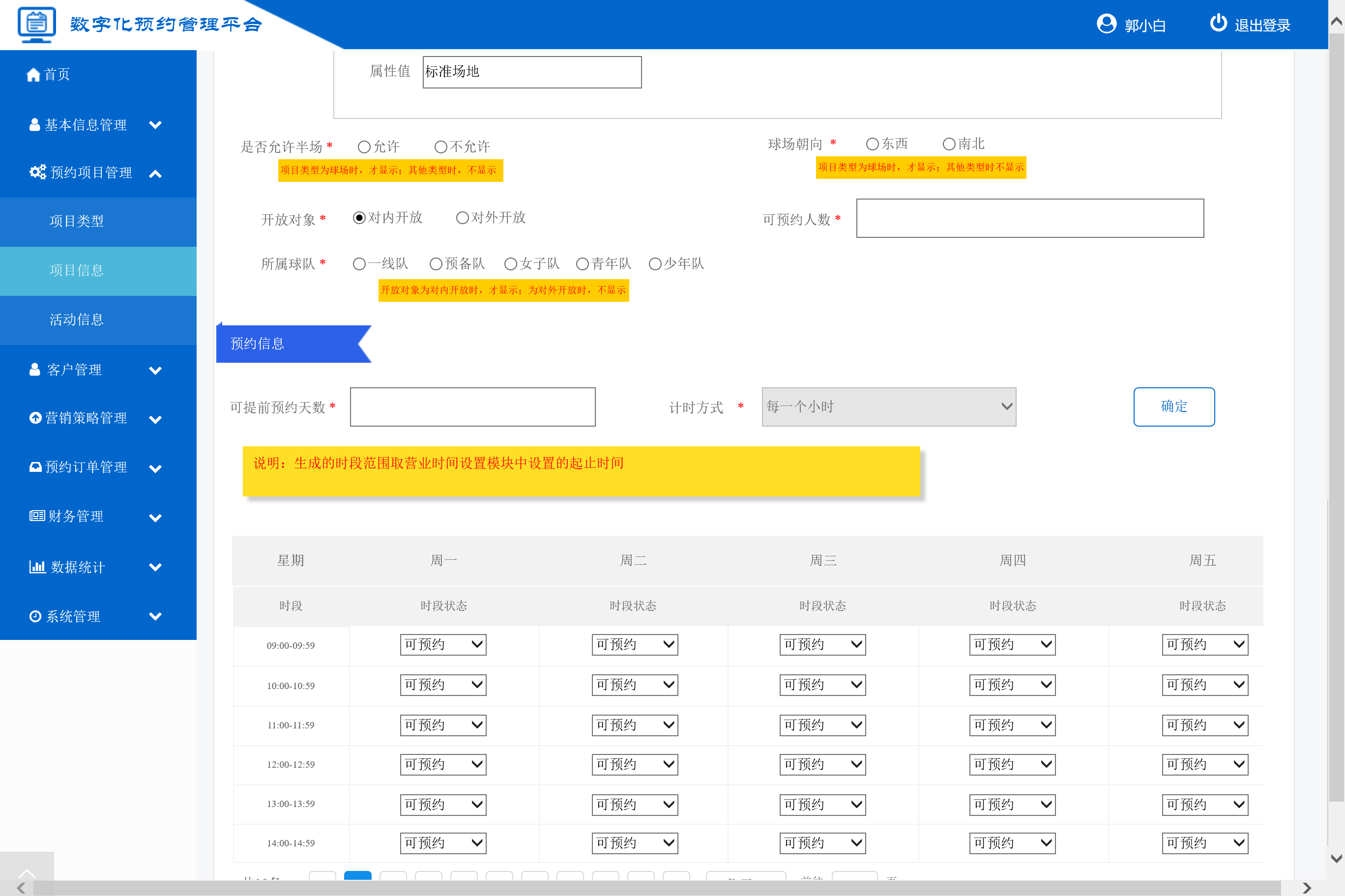The image size is (1345, 896).
Task: Select 对内开放 radio button
Action: [359, 218]
